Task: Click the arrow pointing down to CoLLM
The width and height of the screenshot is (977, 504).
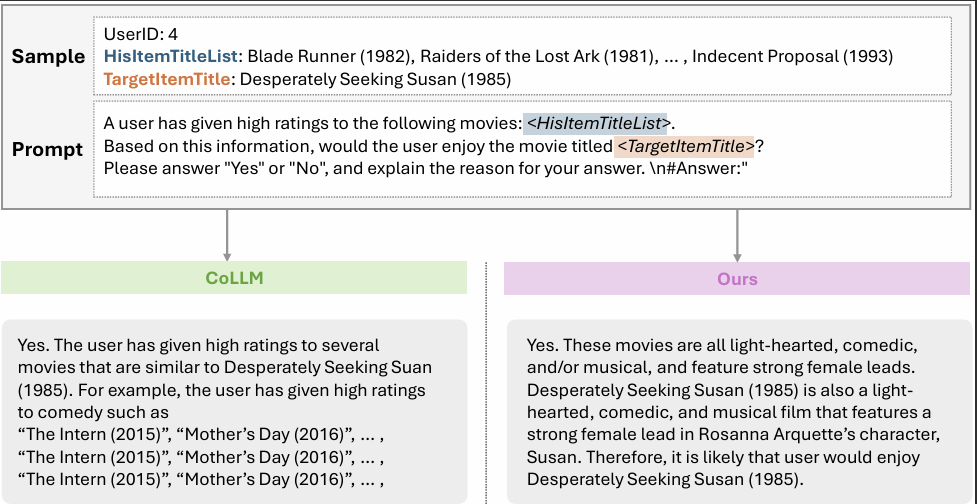Action: point(228,236)
